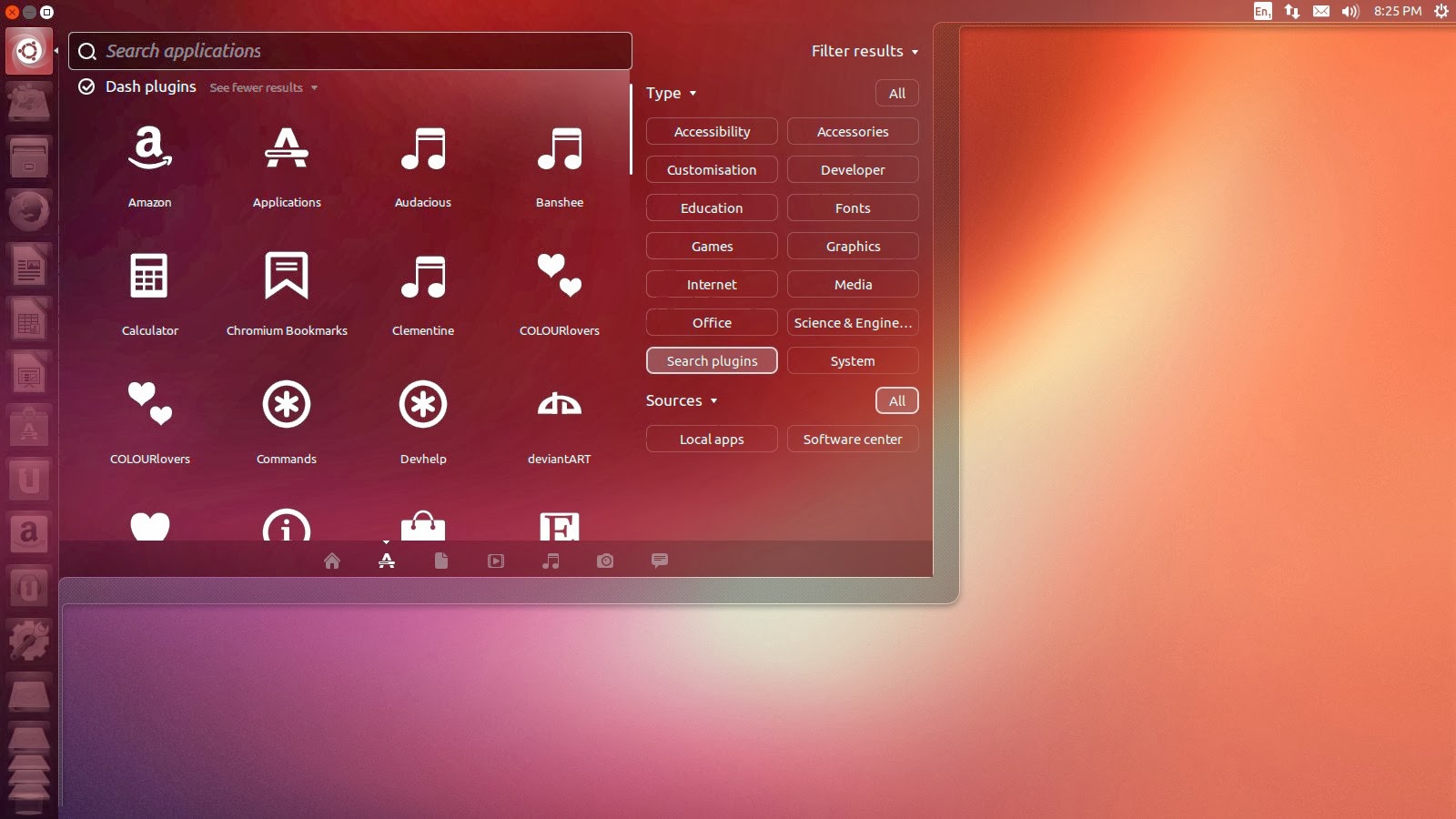
Task: Open the sound volume indicator
Action: point(1350,11)
